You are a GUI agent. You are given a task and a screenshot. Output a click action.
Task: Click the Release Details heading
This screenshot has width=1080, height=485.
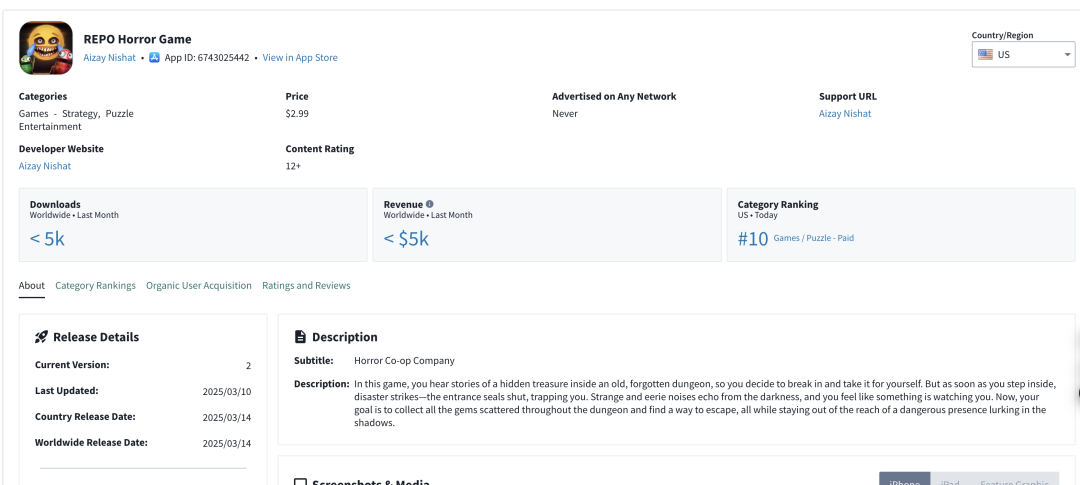[96, 337]
